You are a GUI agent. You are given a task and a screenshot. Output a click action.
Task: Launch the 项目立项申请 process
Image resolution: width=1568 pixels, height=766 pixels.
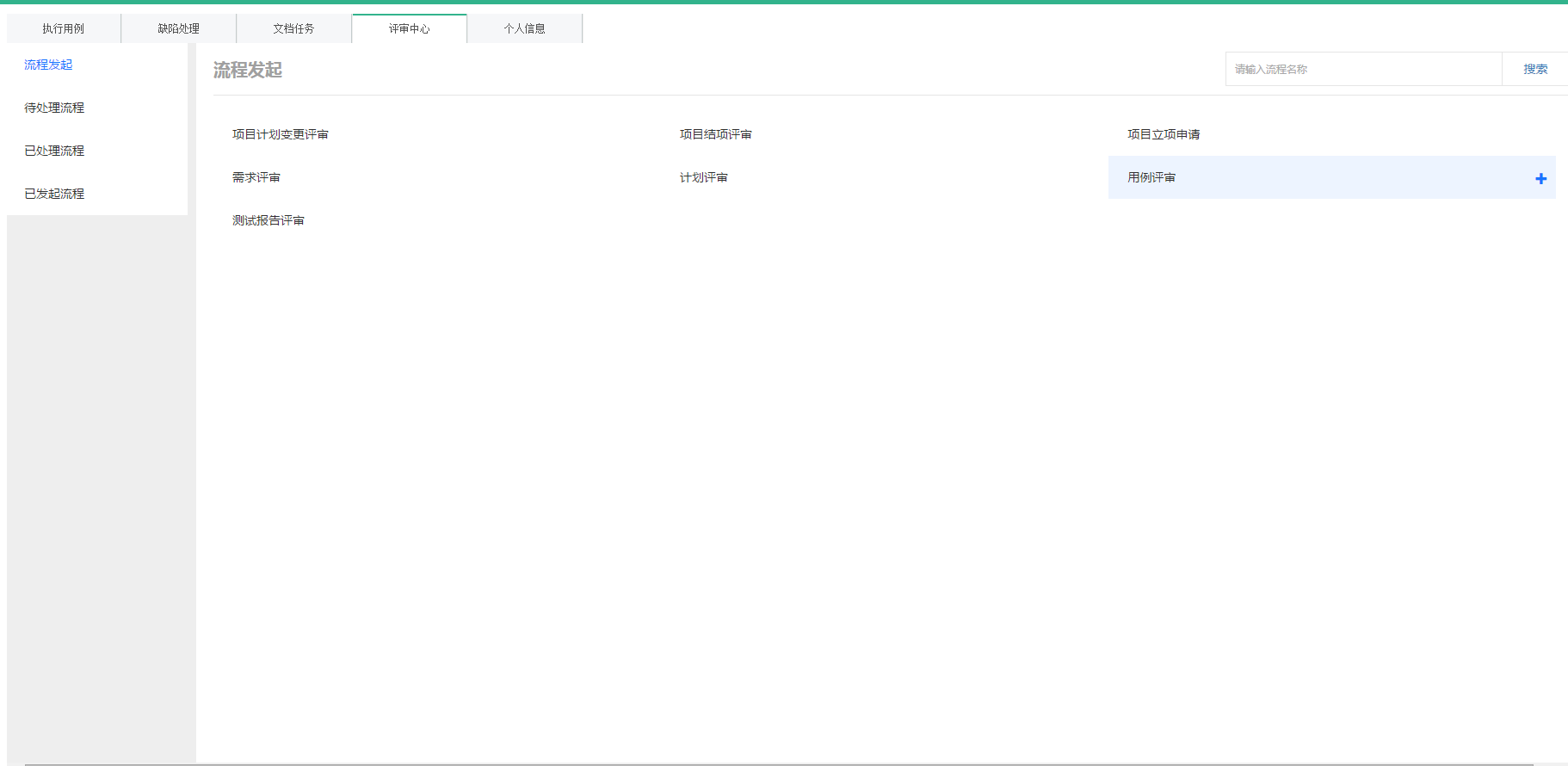tap(1164, 134)
